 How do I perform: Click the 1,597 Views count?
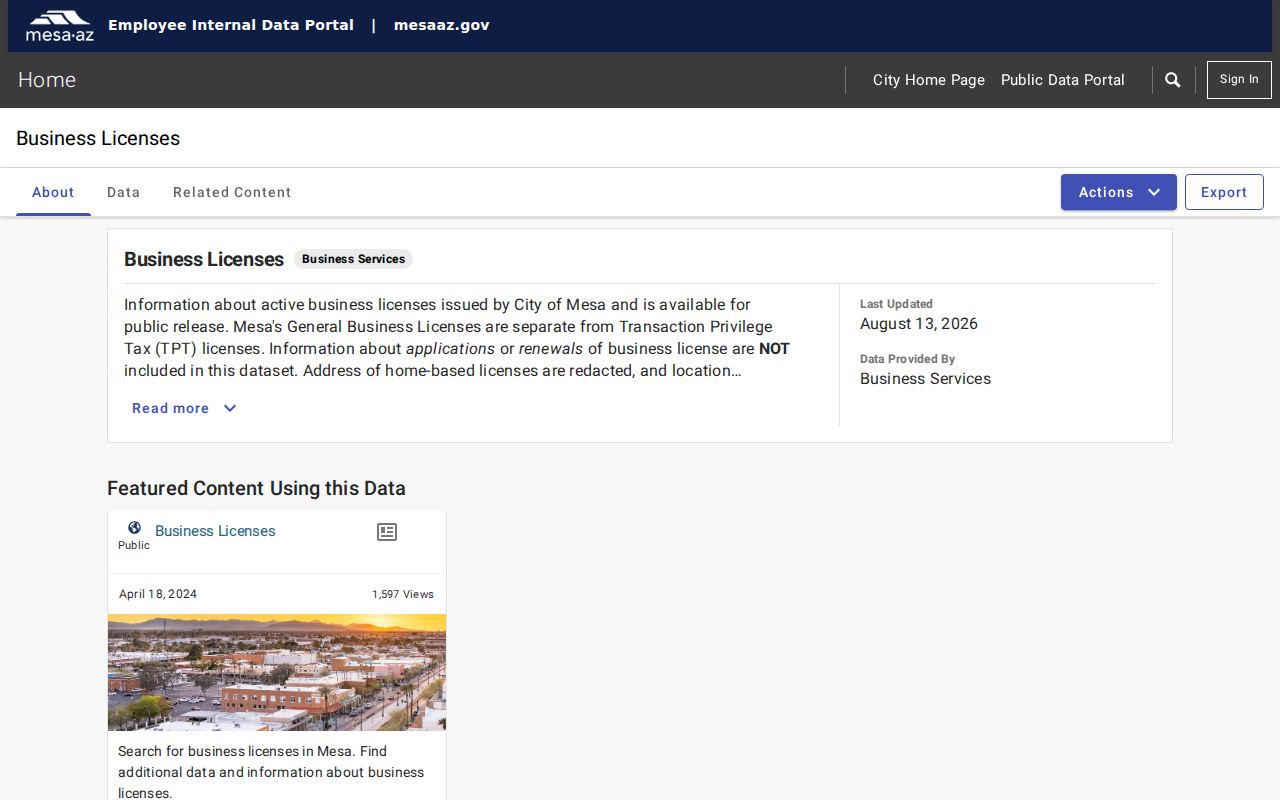[403, 594]
